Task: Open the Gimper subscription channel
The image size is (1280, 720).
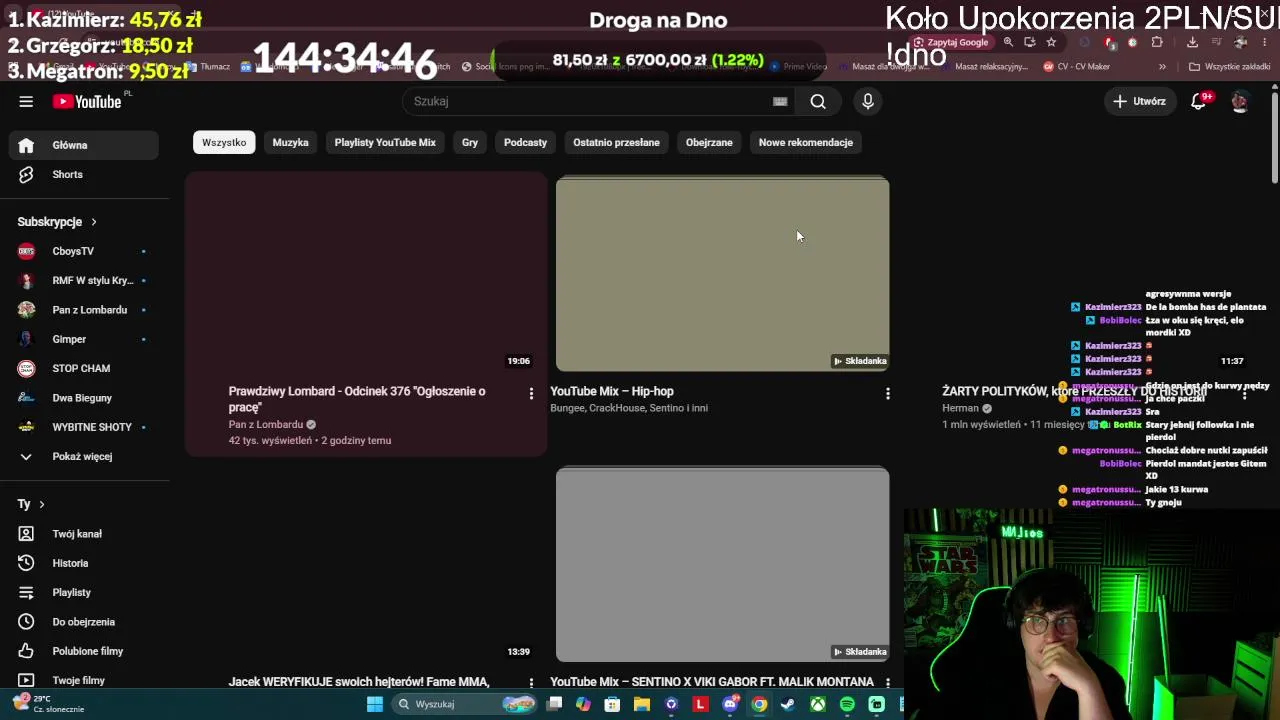Action: pos(83,339)
